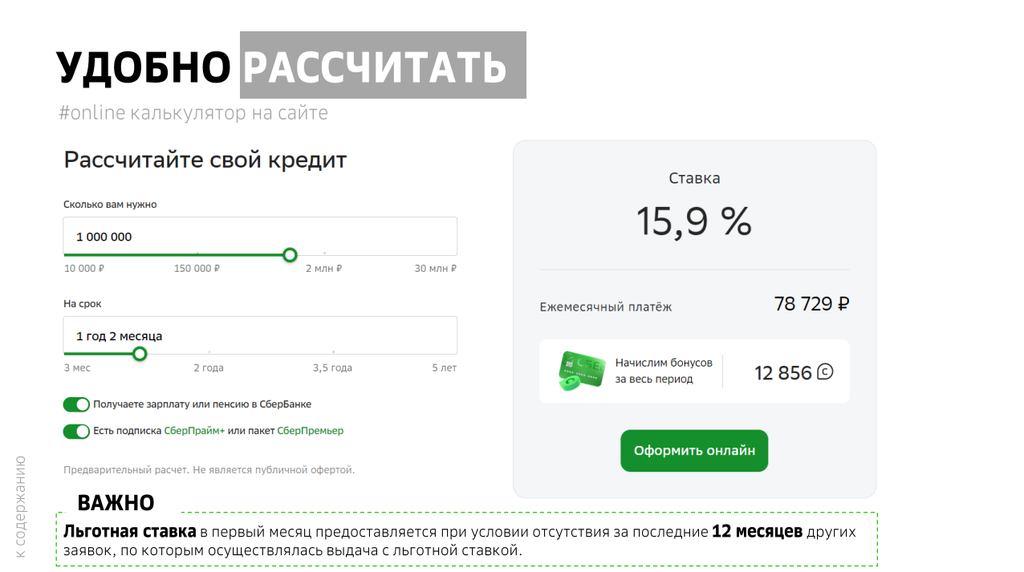Image resolution: width=1024 pixels, height=572 pixels.
Task: Open the СберПрайм+ link
Action: (x=194, y=431)
